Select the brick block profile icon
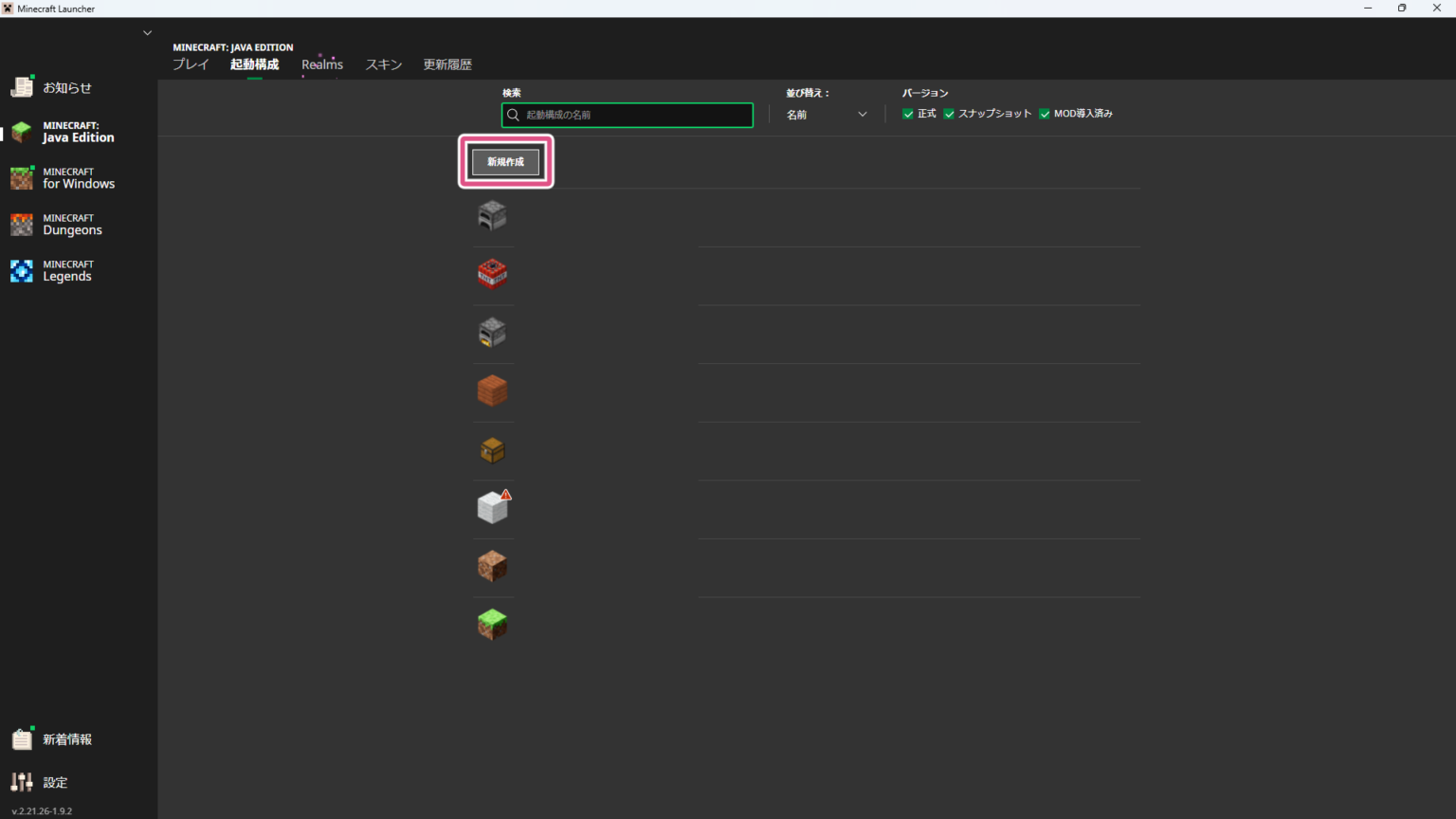This screenshot has width=1456, height=819. (492, 391)
